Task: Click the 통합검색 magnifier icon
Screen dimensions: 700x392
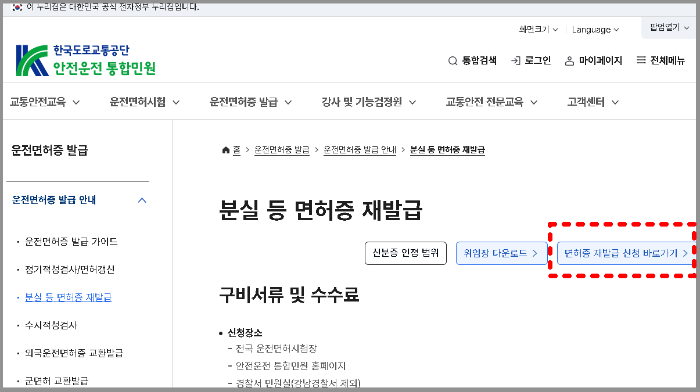Action: coord(453,61)
